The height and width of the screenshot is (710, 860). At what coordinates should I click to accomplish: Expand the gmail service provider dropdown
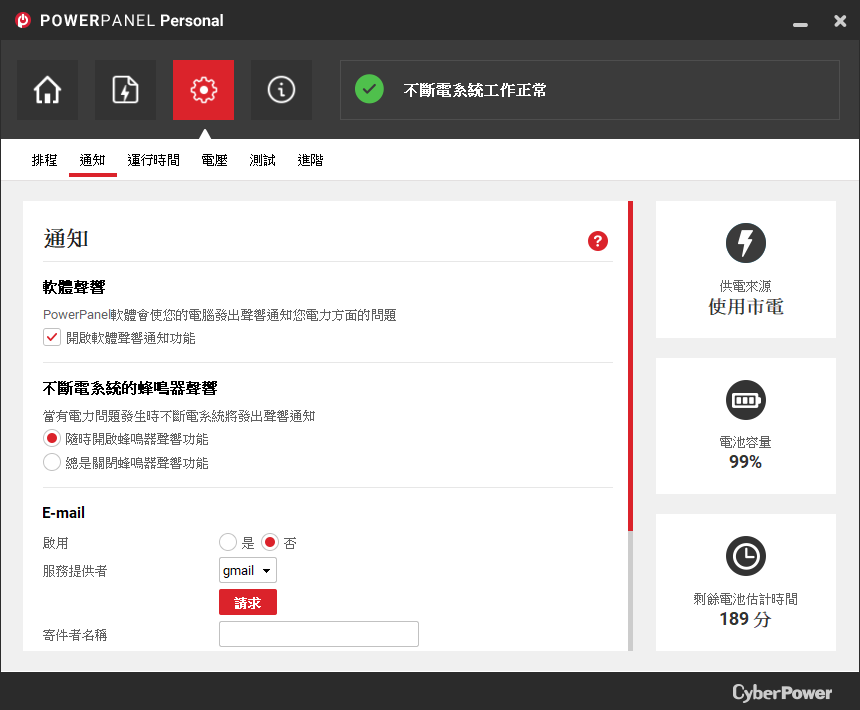248,570
